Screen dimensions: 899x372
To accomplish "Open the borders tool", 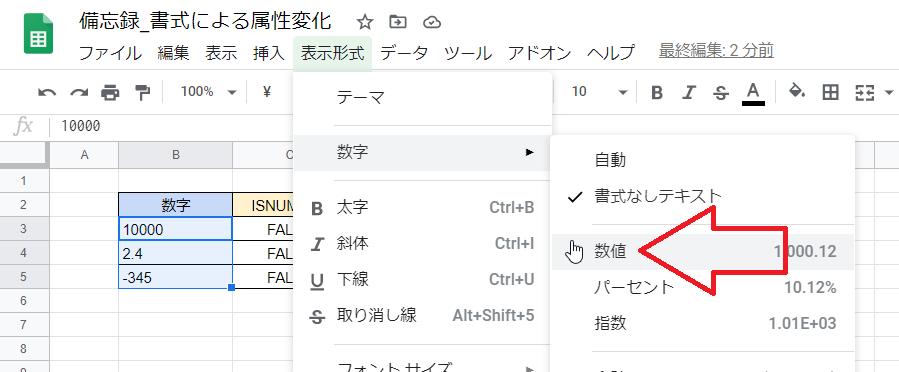I will [x=830, y=92].
